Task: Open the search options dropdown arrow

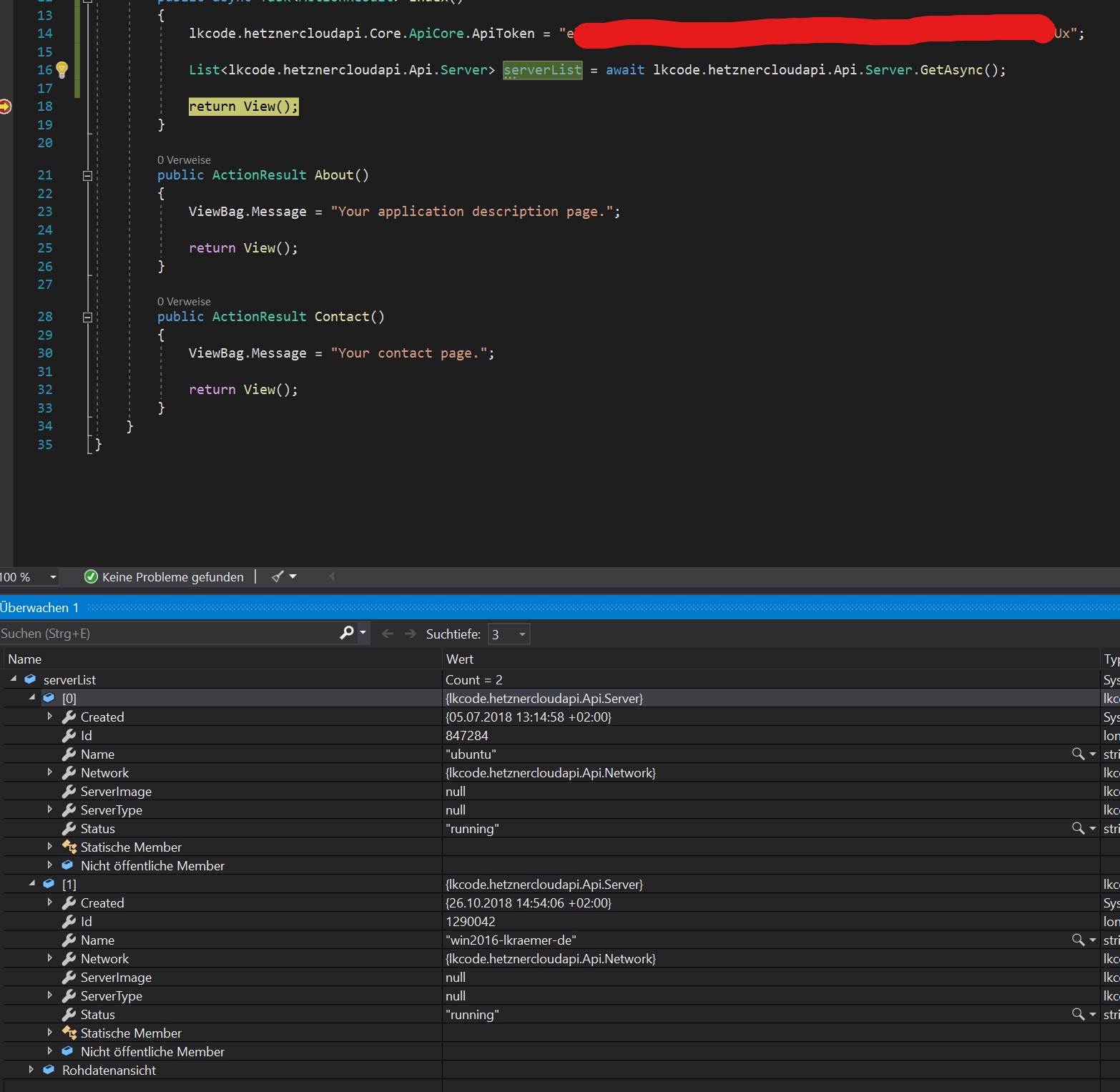Action: pyautogui.click(x=363, y=633)
